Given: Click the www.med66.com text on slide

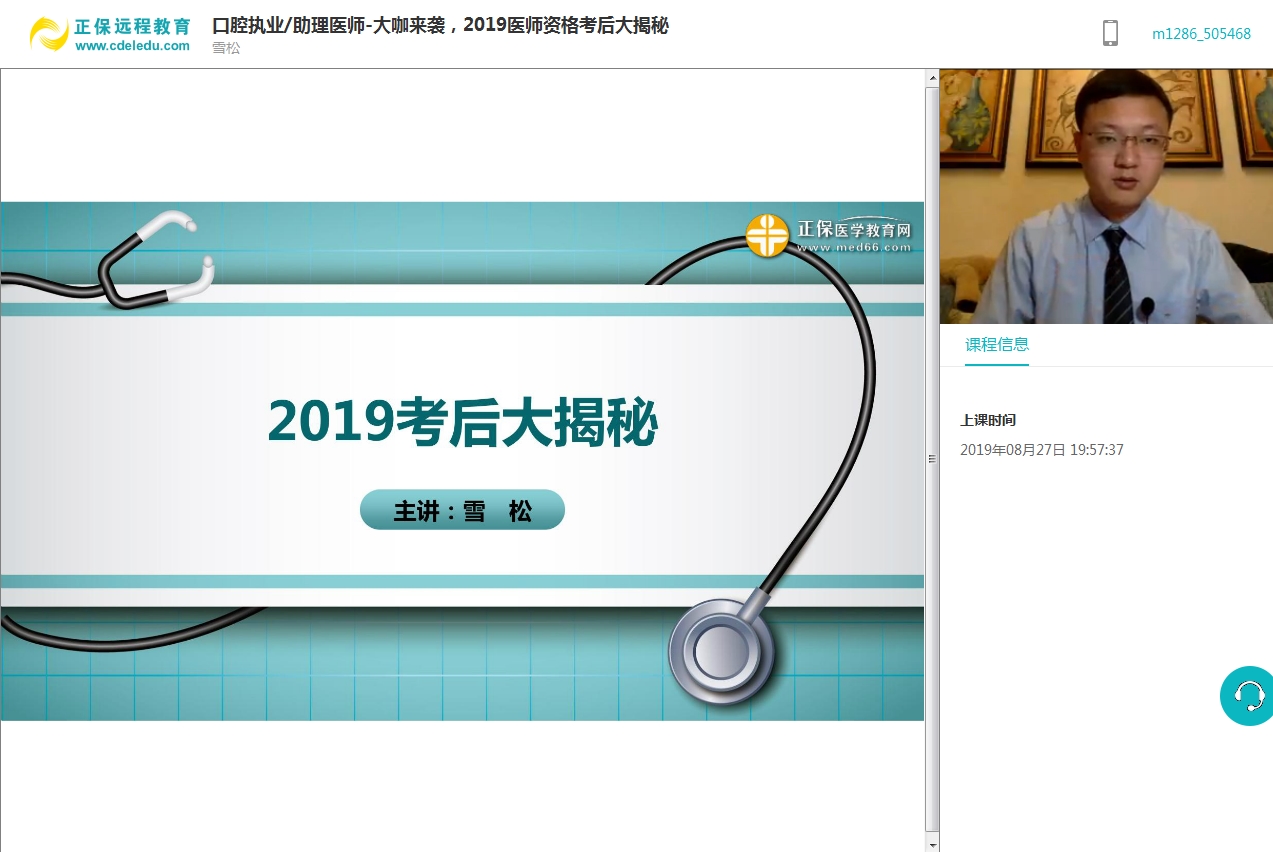Looking at the screenshot, I should 854,247.
